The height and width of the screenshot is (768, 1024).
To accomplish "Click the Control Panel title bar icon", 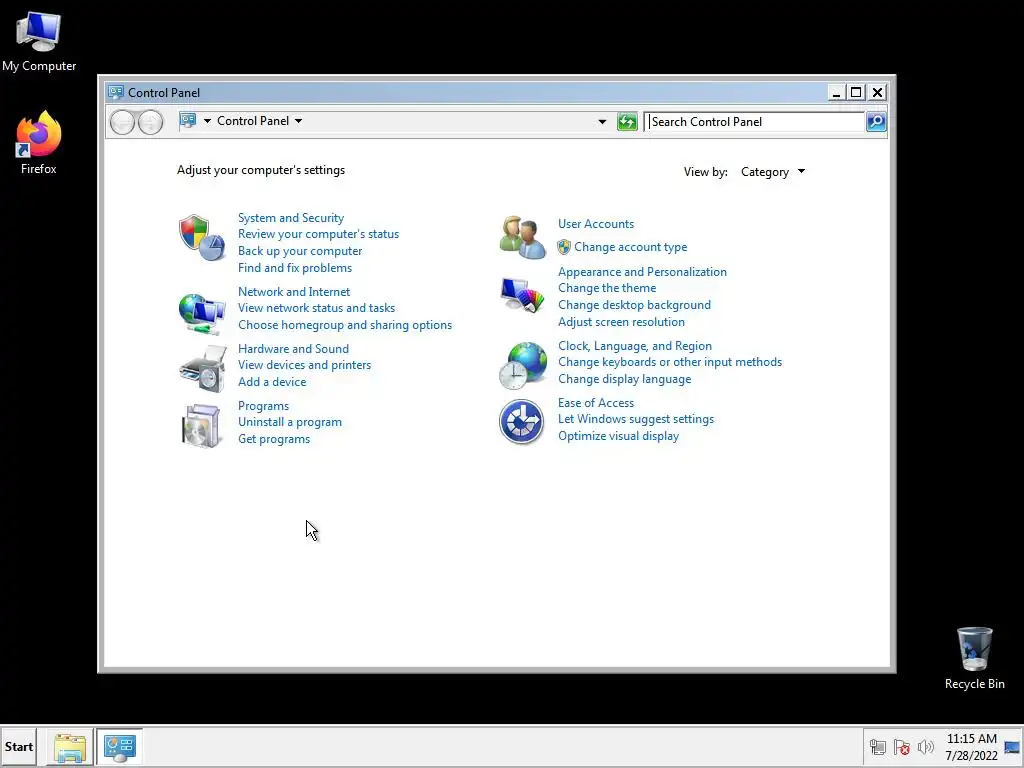I will click(x=116, y=92).
